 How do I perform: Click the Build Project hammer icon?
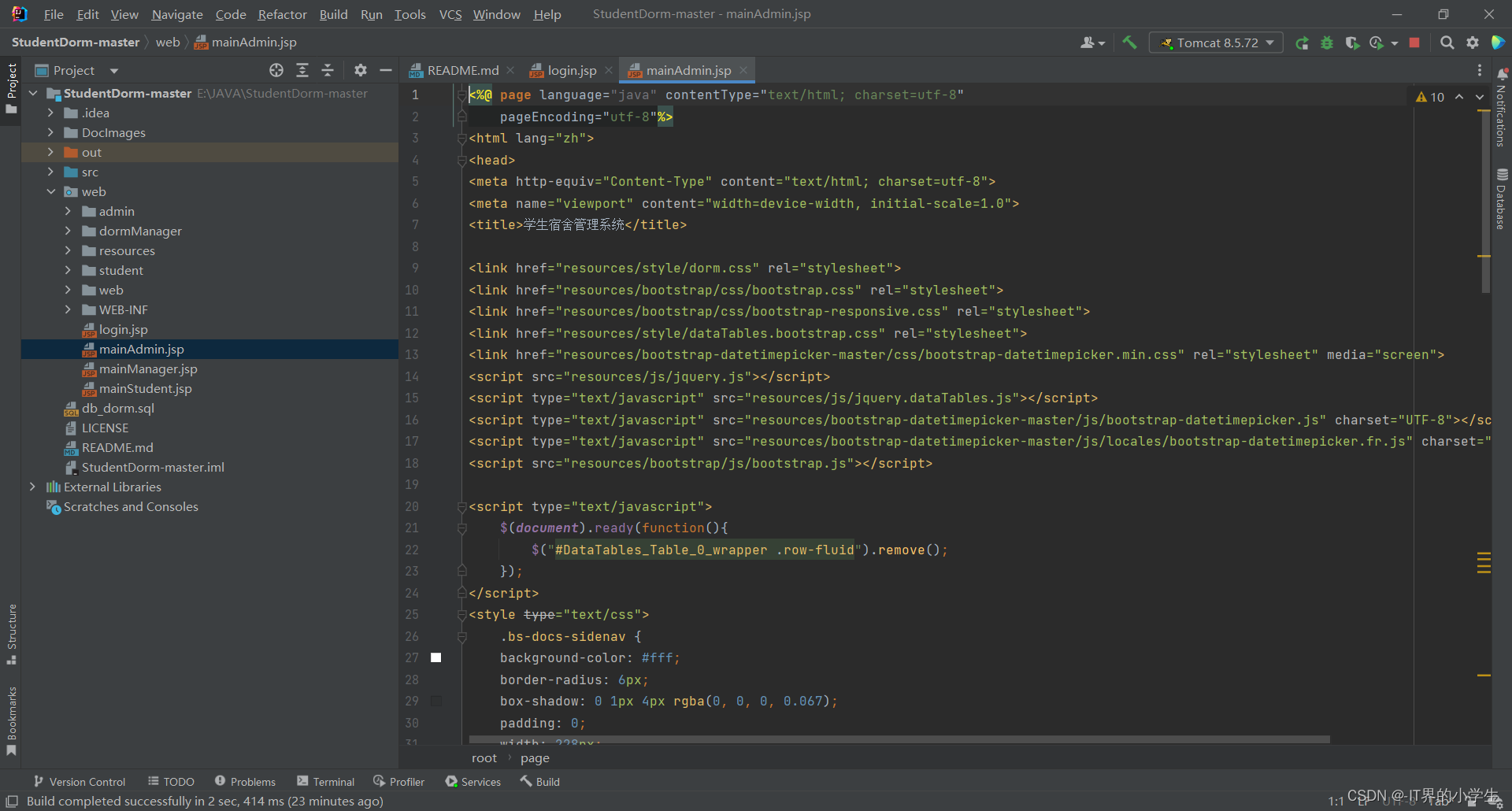pos(1129,43)
